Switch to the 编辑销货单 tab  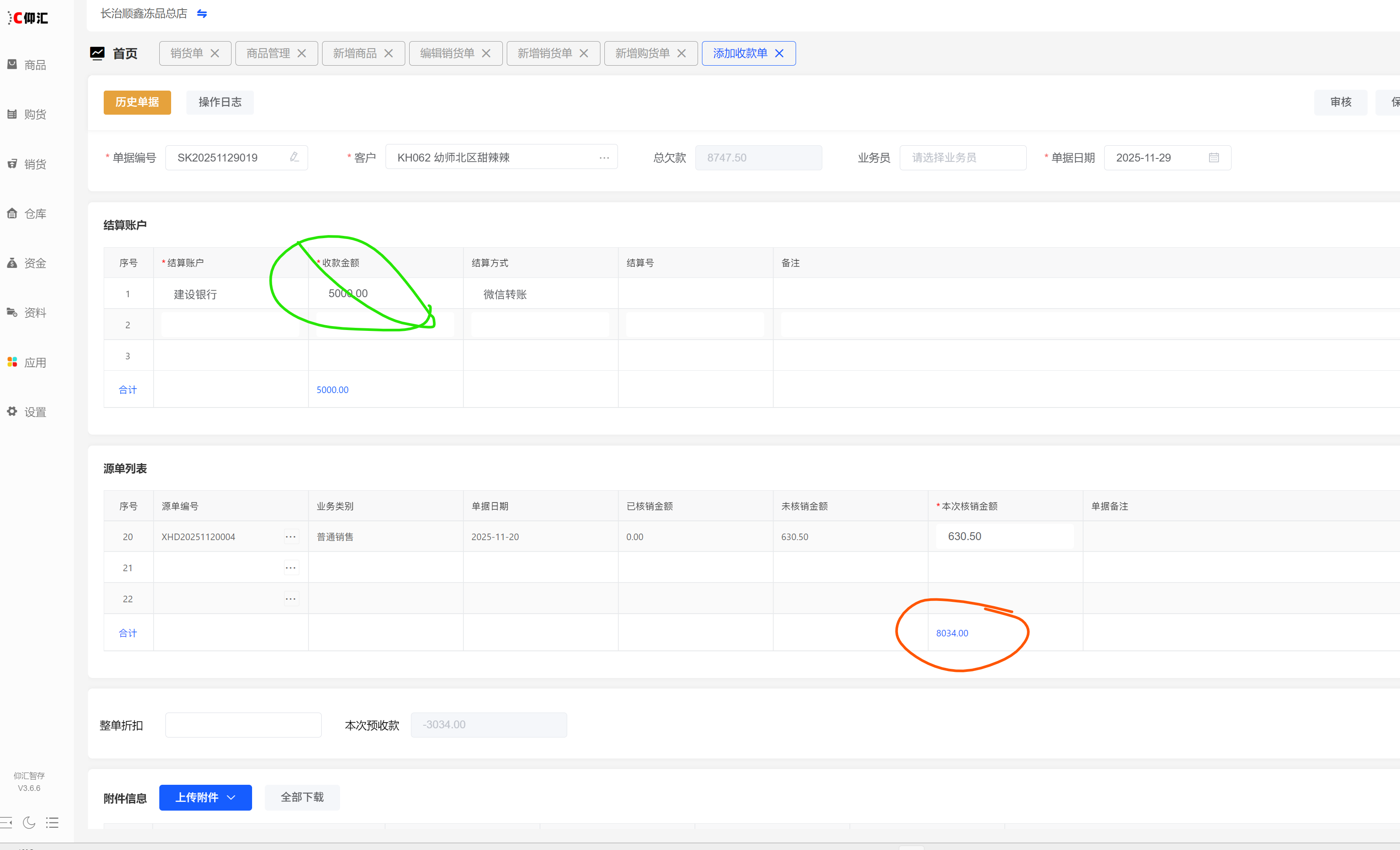click(446, 53)
